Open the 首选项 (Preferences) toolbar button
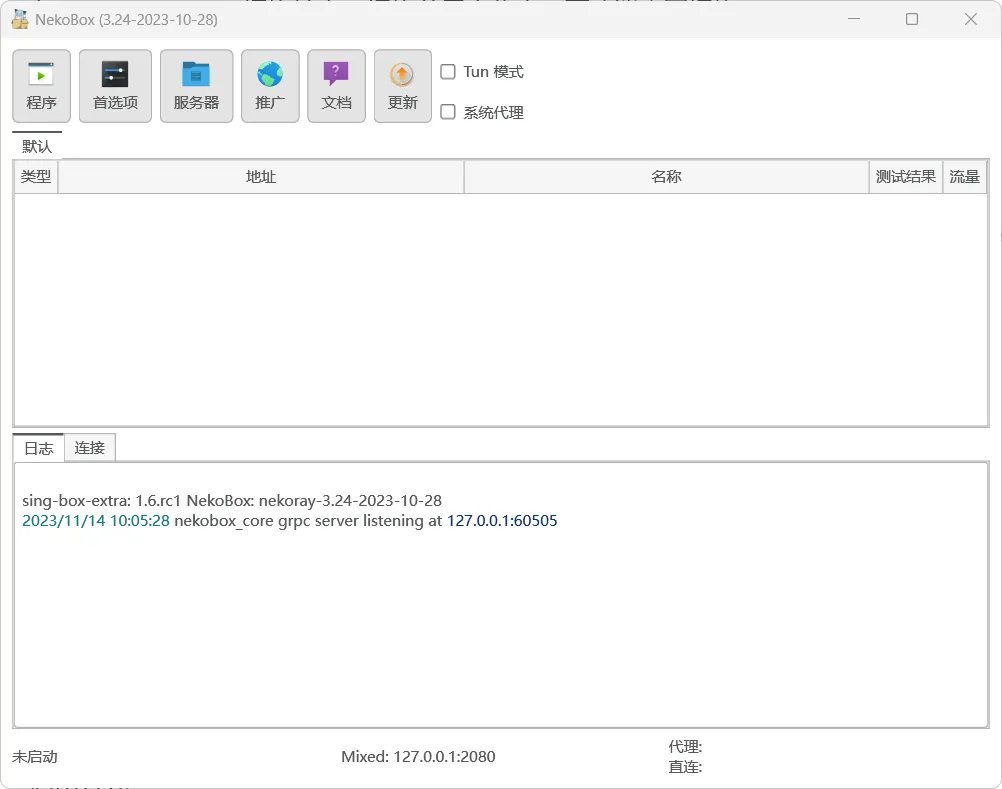 (115, 86)
